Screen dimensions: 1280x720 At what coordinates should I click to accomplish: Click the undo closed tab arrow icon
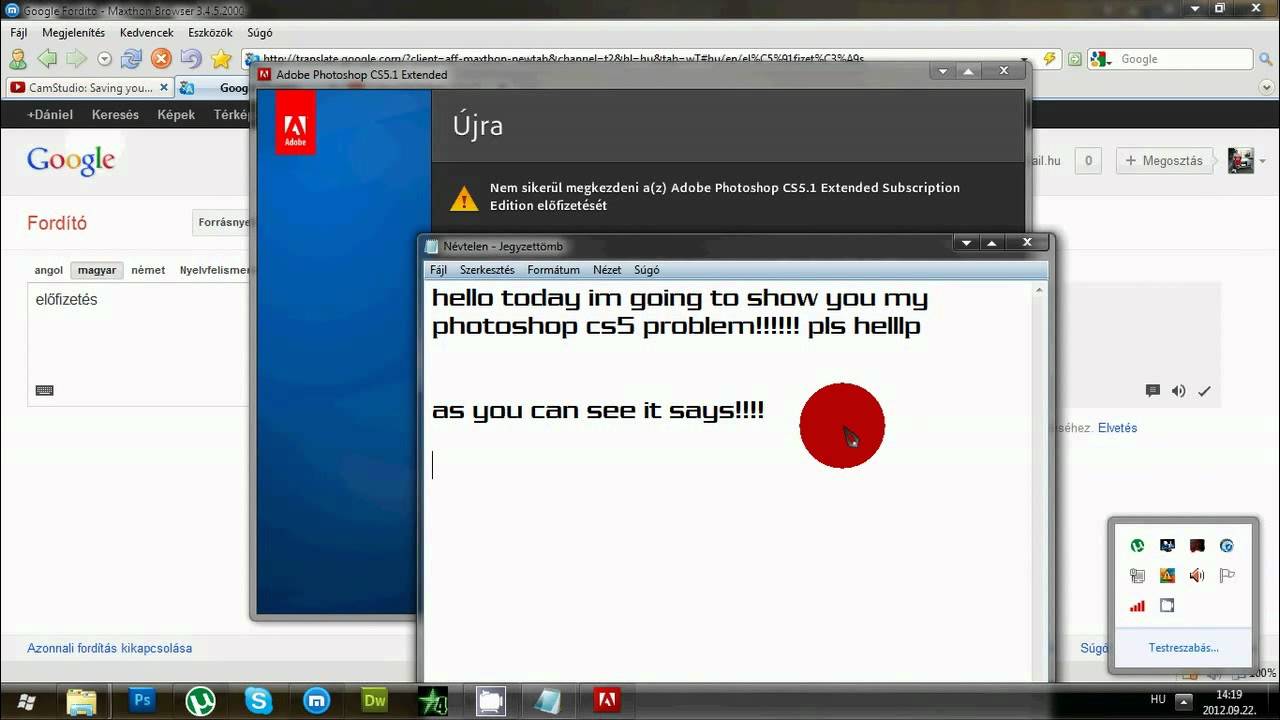coord(191,59)
